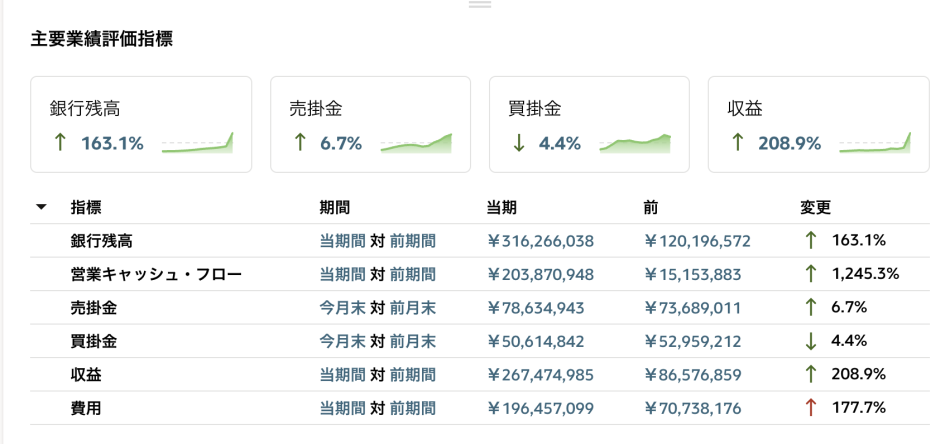Open 当期間 link in 銀行残高 row
Viewport: 950px width, 444px height.
tap(342, 241)
